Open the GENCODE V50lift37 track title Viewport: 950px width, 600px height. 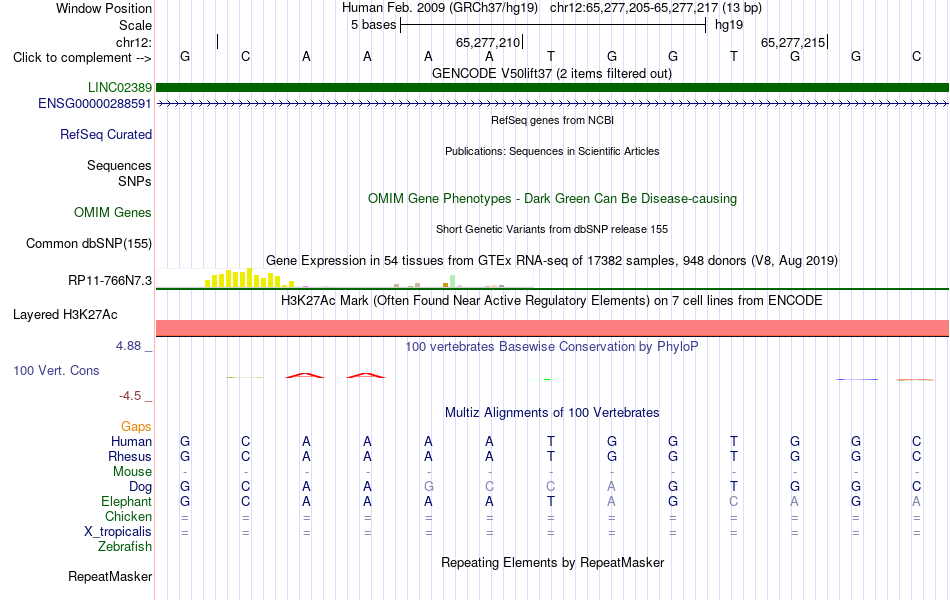552,74
